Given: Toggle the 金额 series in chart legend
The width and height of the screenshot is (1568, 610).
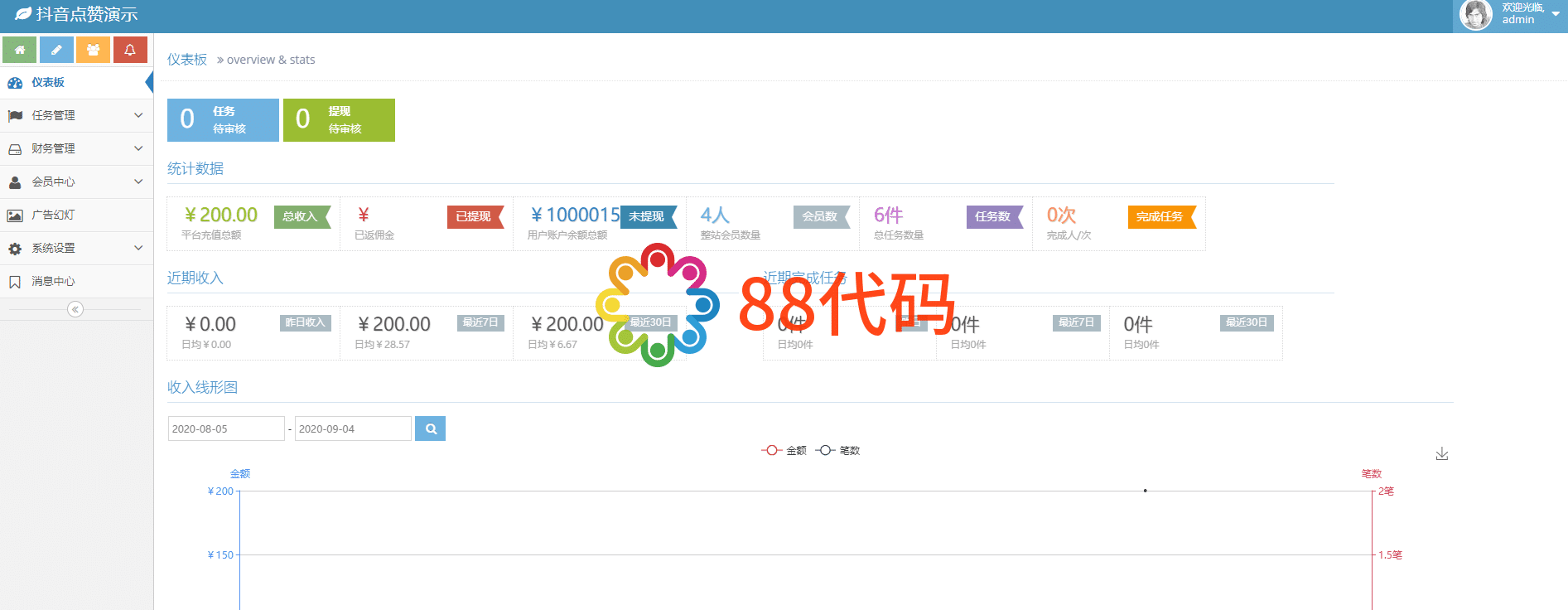Looking at the screenshot, I should point(784,450).
